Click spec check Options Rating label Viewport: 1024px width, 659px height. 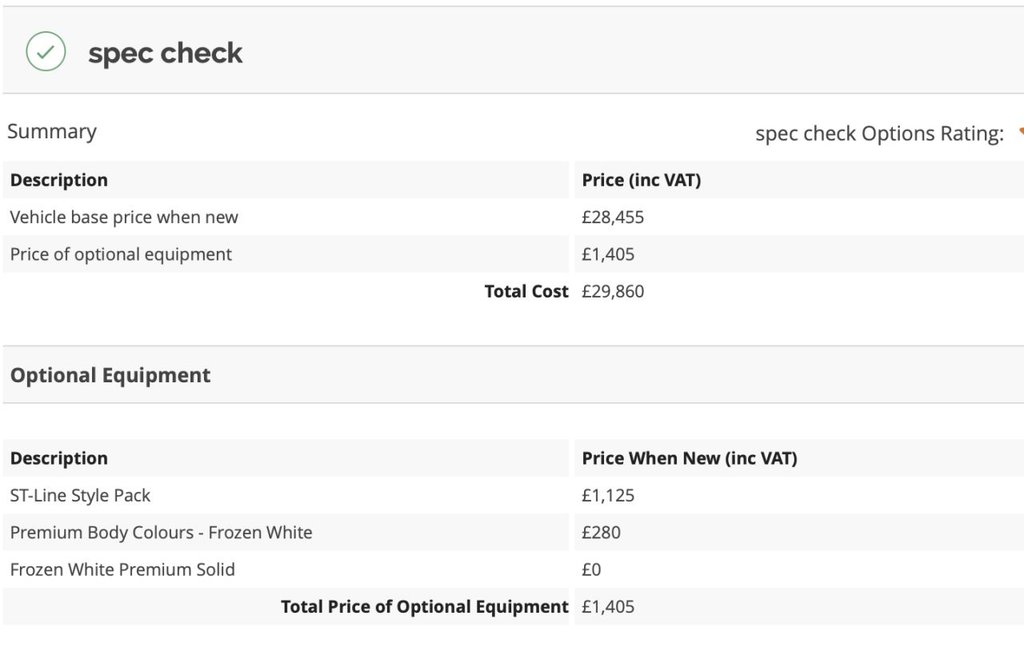pos(879,133)
